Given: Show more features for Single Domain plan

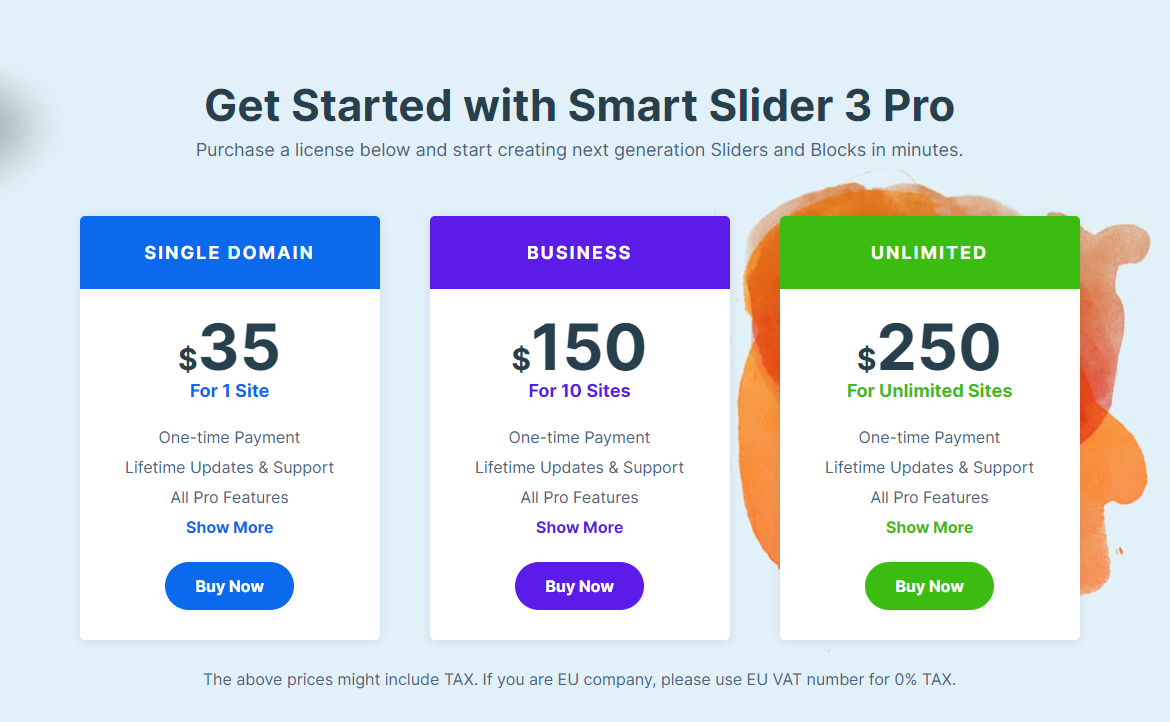Looking at the screenshot, I should tap(229, 527).
